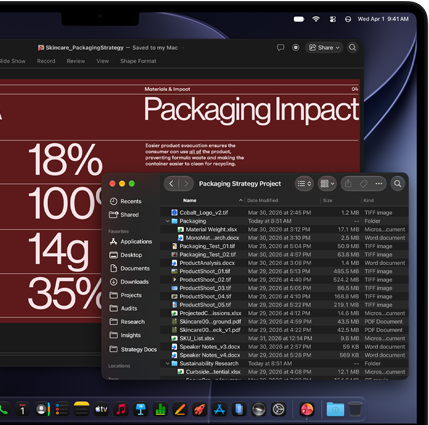Select Material Weight.xlsx file

(284, 229)
